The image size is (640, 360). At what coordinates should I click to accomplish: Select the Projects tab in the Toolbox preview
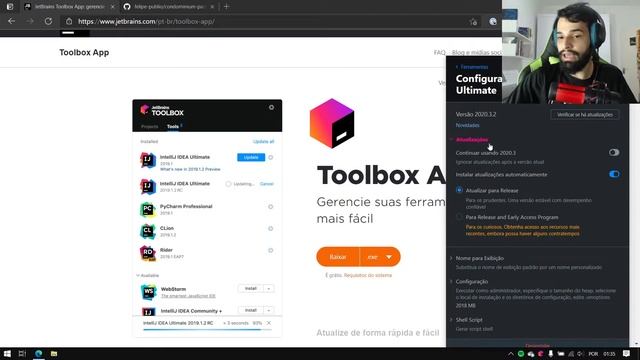tap(149, 127)
